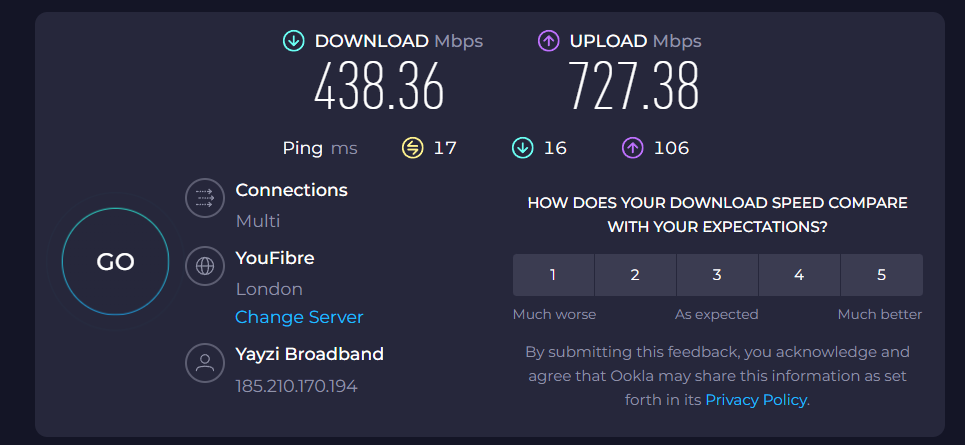The height and width of the screenshot is (445, 965).
Task: Click the teal download latency icon next to 16
Action: pos(523,148)
